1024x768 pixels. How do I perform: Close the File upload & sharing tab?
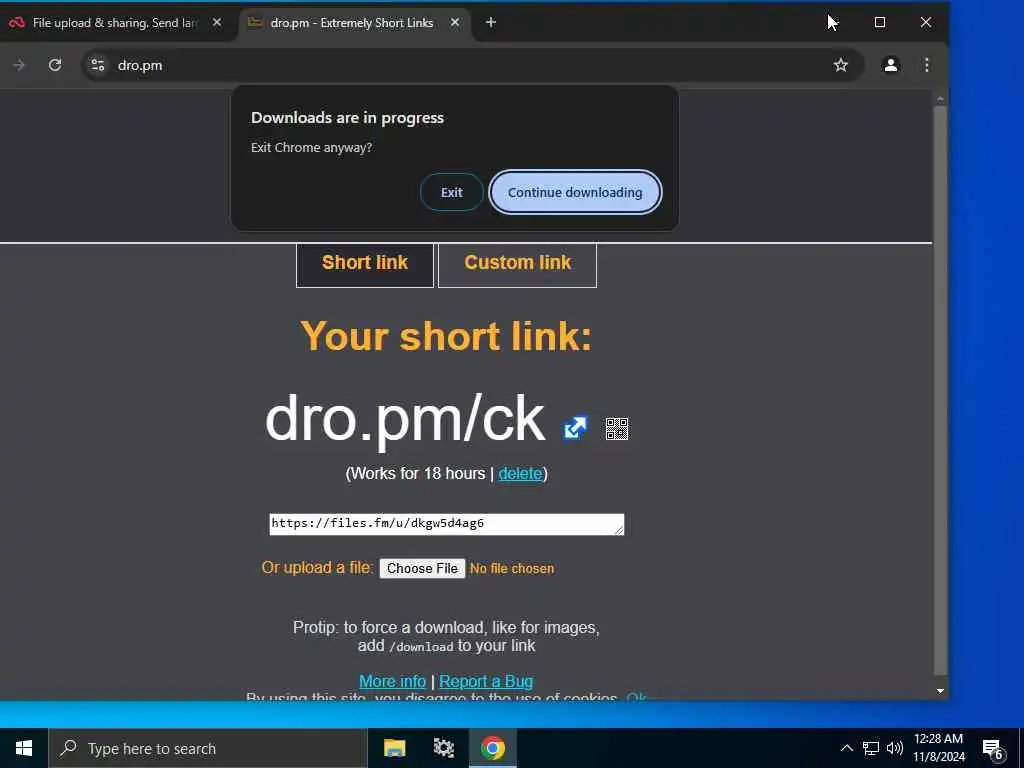coord(217,23)
